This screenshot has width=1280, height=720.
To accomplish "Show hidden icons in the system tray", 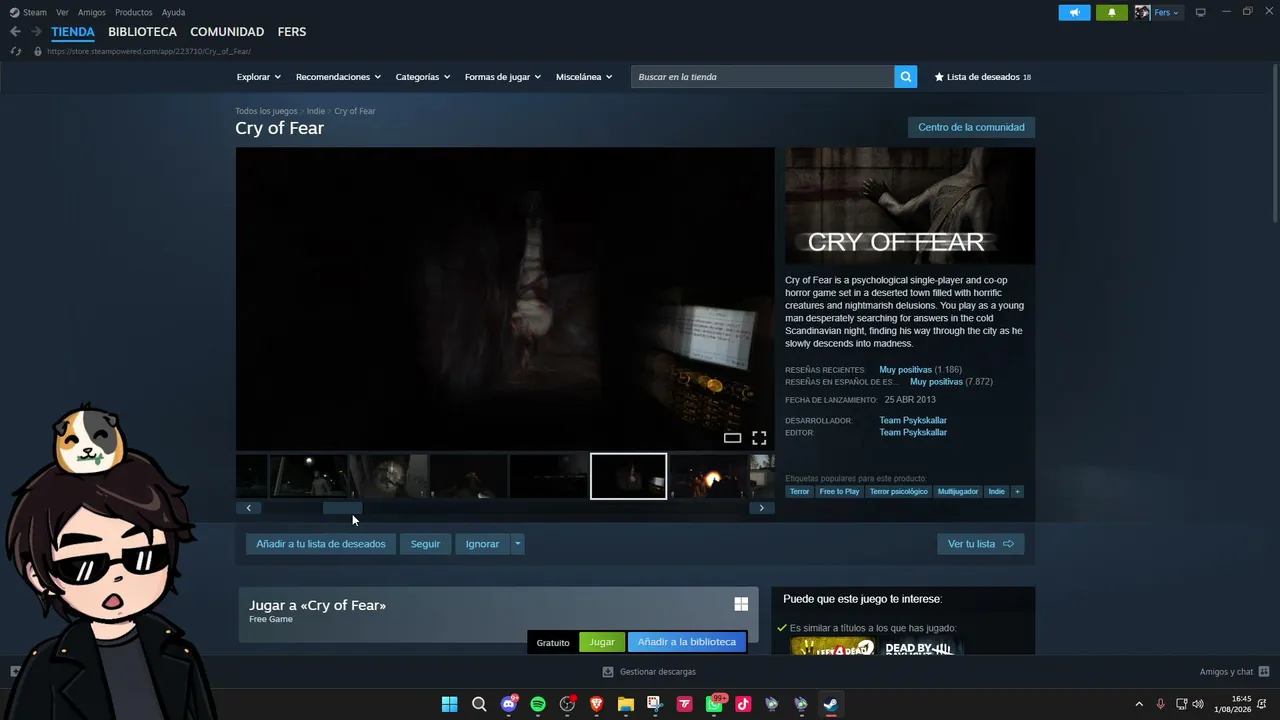I will click(1138, 704).
